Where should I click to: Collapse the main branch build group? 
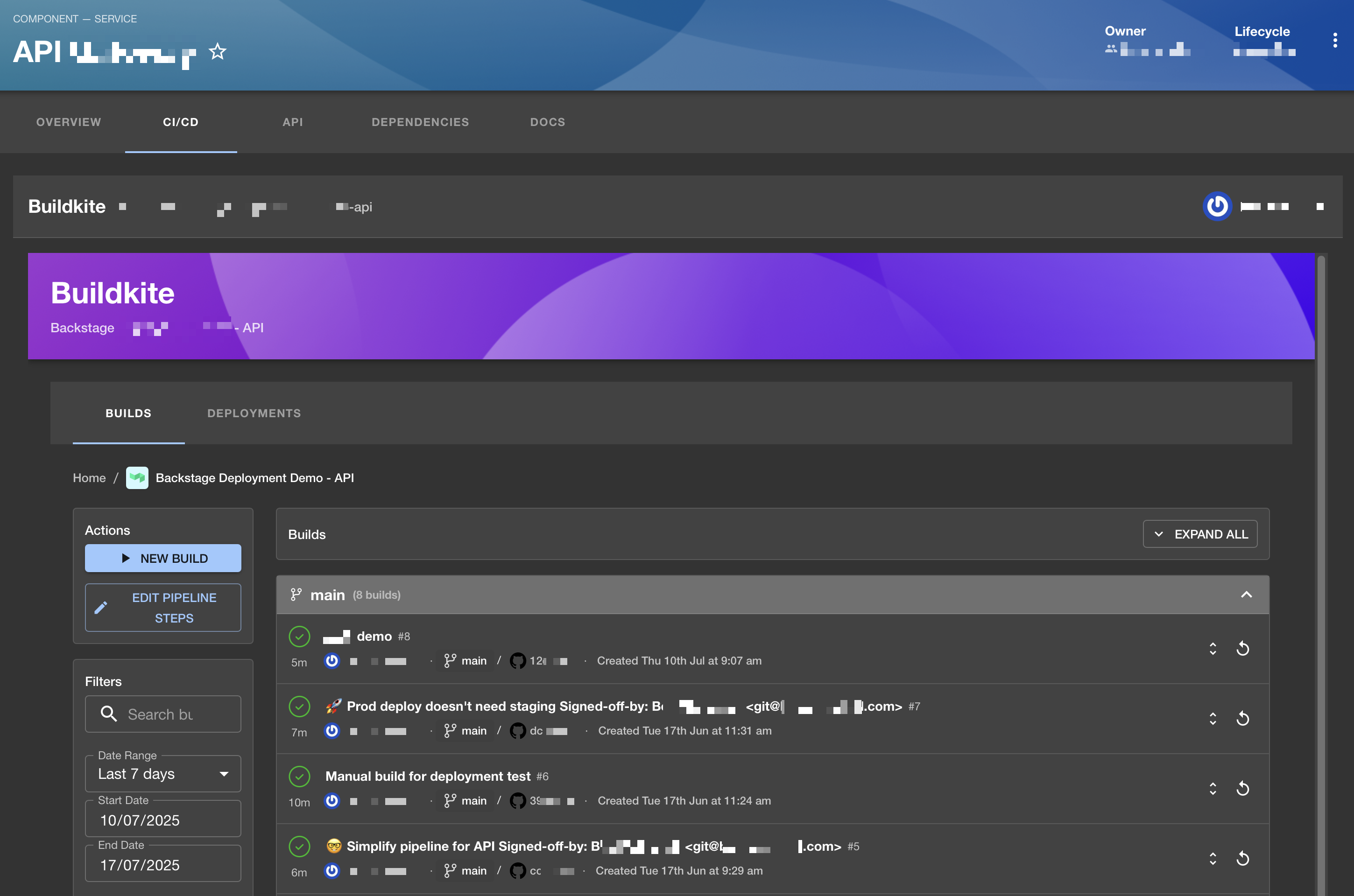pos(1247,594)
